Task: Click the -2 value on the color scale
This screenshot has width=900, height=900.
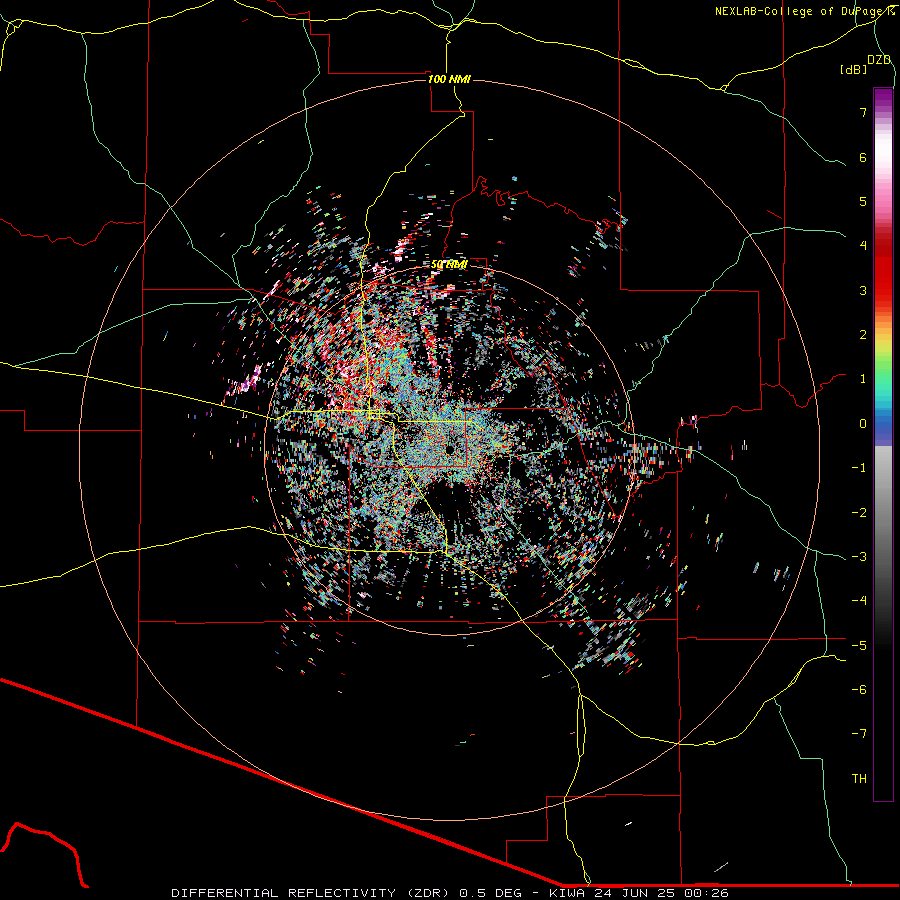Action: pyautogui.click(x=859, y=512)
